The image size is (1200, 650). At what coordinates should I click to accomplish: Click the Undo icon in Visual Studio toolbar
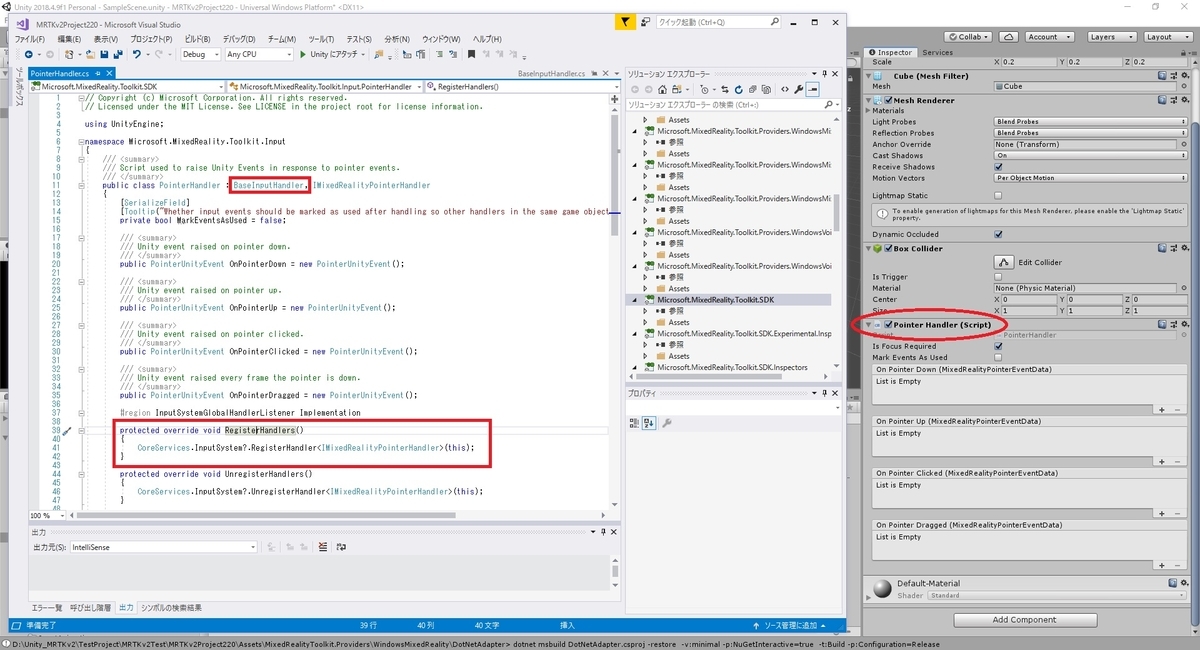(x=137, y=54)
